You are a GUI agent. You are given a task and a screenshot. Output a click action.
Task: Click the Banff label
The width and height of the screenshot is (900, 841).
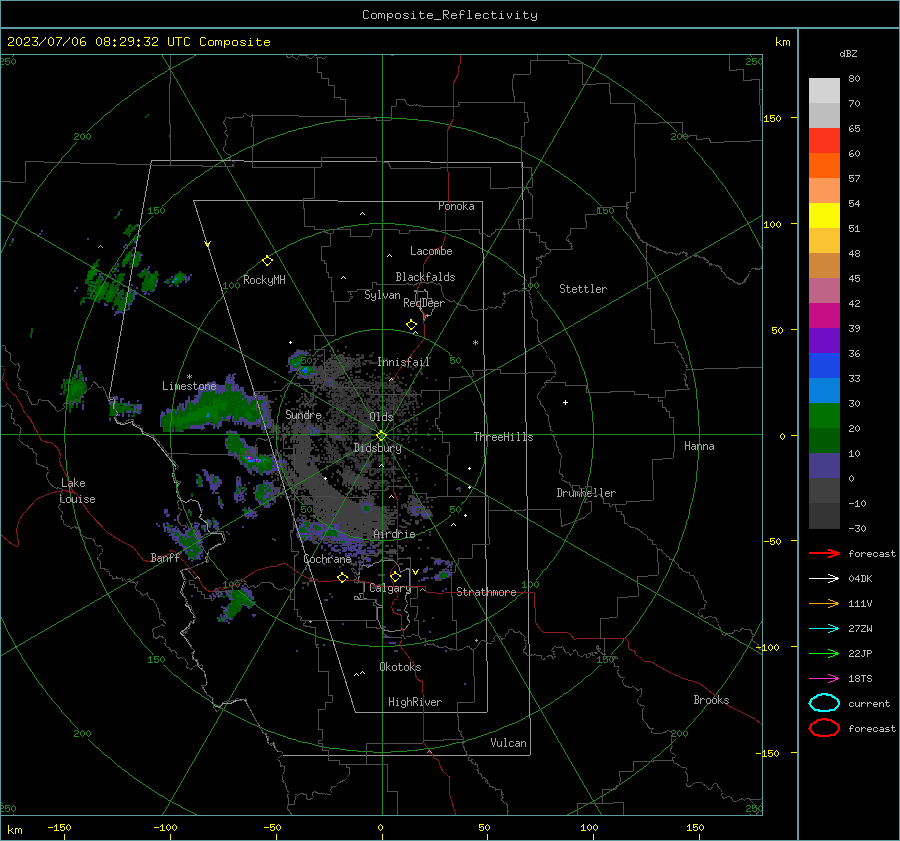[165, 558]
